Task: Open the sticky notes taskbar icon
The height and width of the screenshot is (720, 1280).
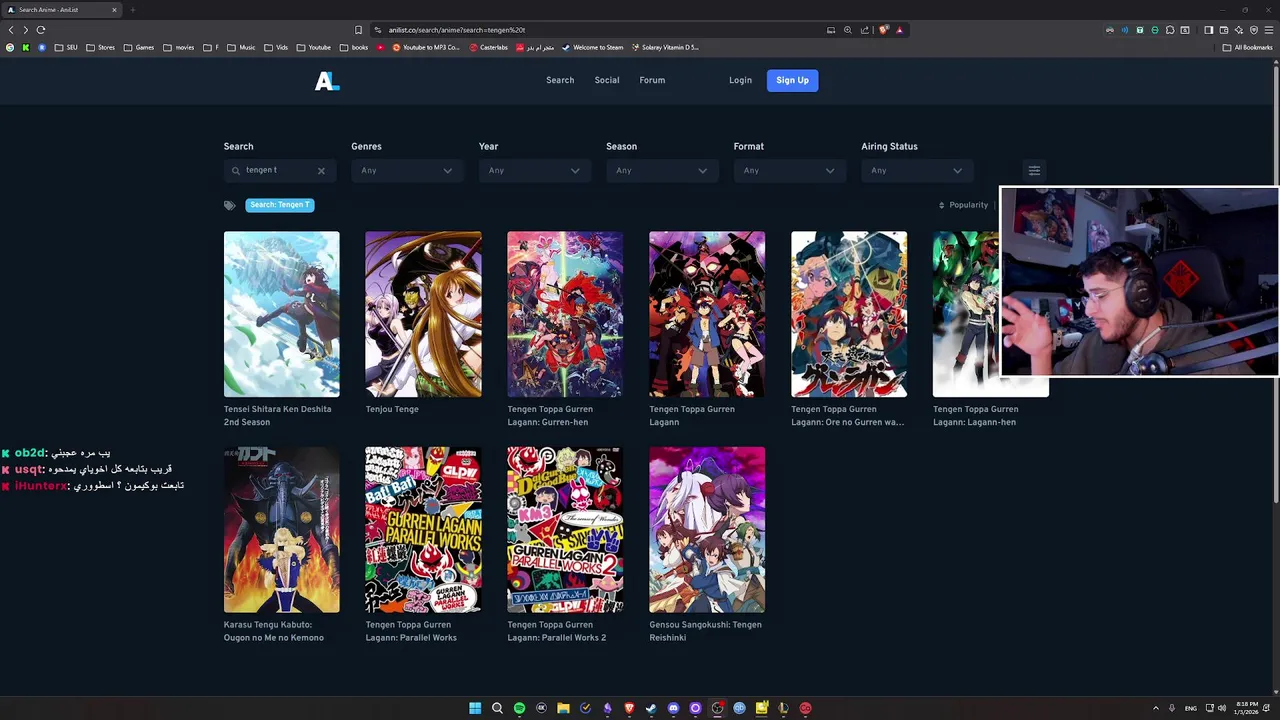Action: click(761, 708)
